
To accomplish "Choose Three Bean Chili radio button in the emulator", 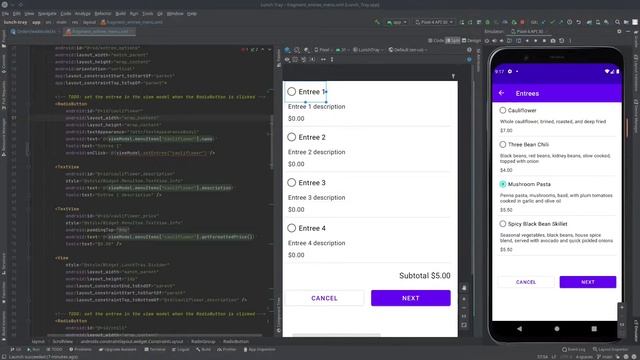I will click(502, 144).
